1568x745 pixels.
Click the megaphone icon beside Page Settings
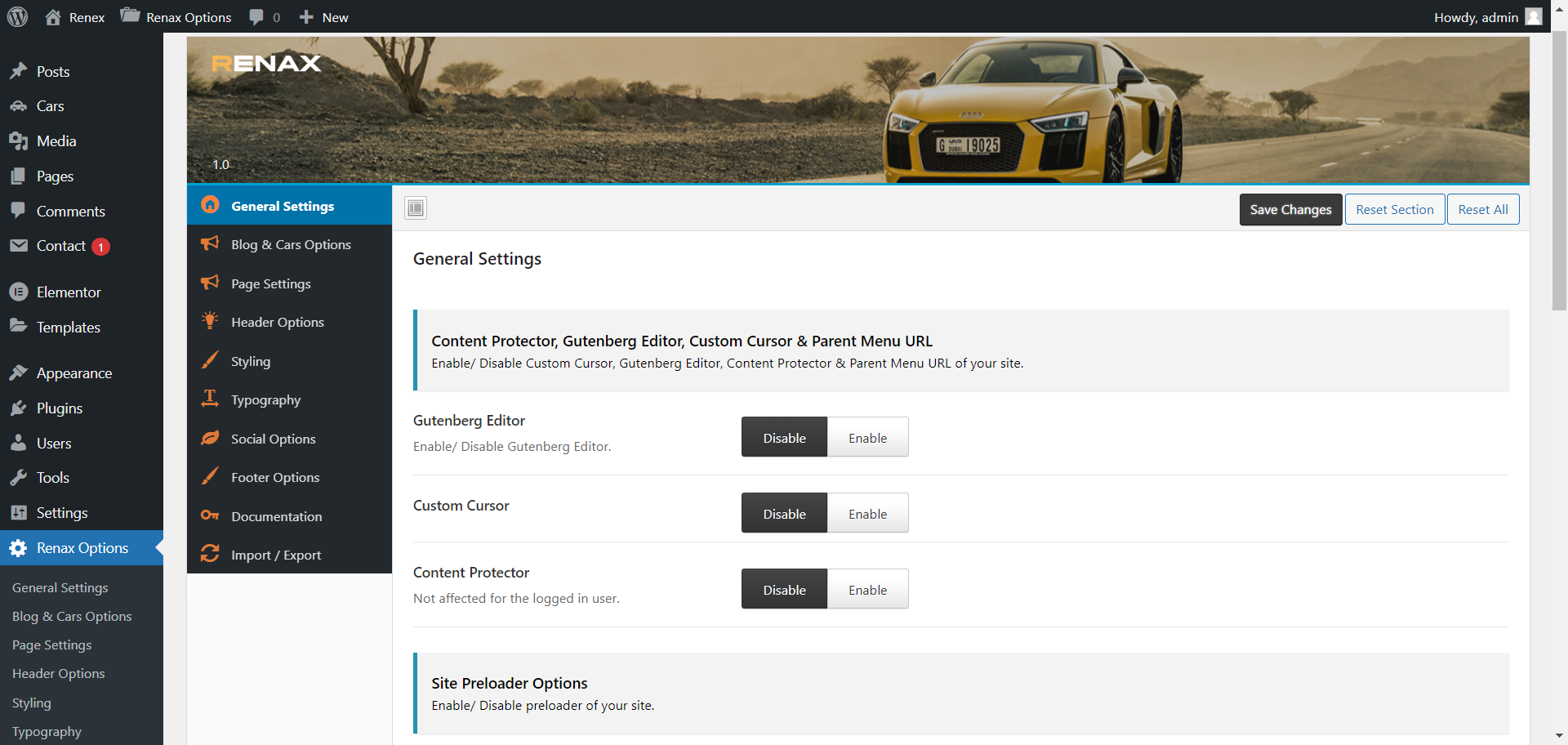(210, 283)
